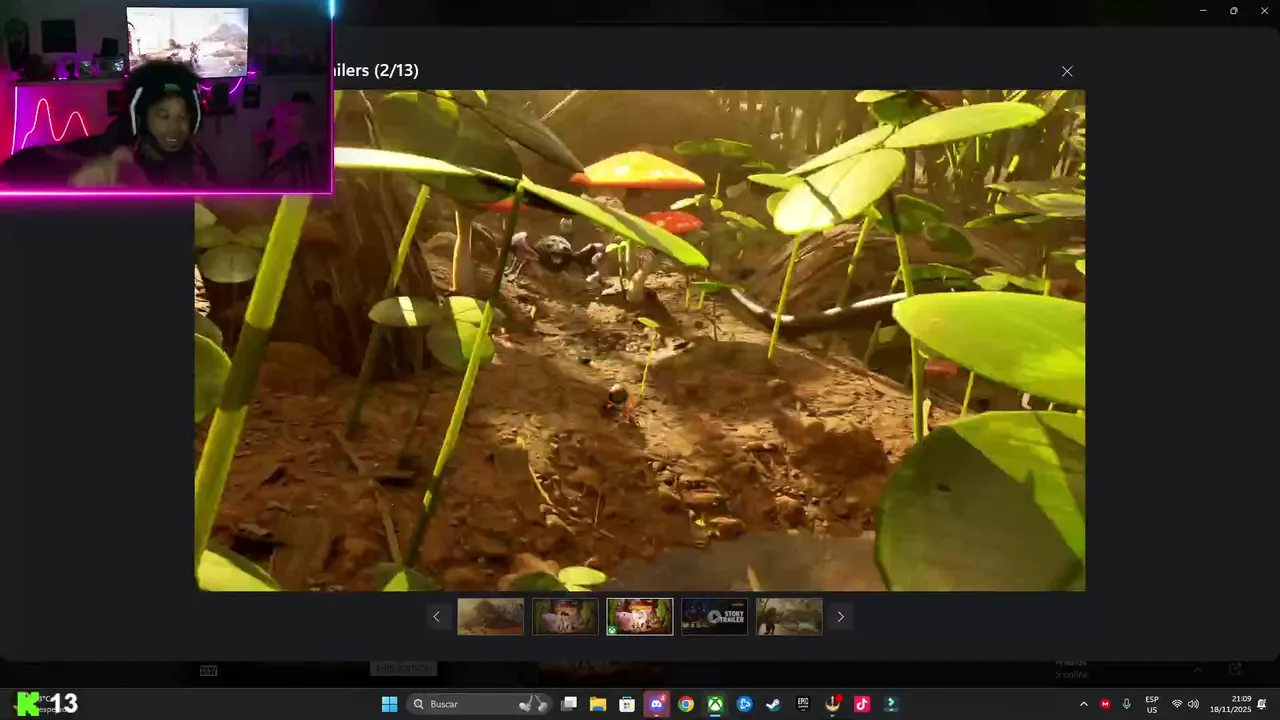
Task: Open the second gallery thumbnail
Action: (x=565, y=617)
